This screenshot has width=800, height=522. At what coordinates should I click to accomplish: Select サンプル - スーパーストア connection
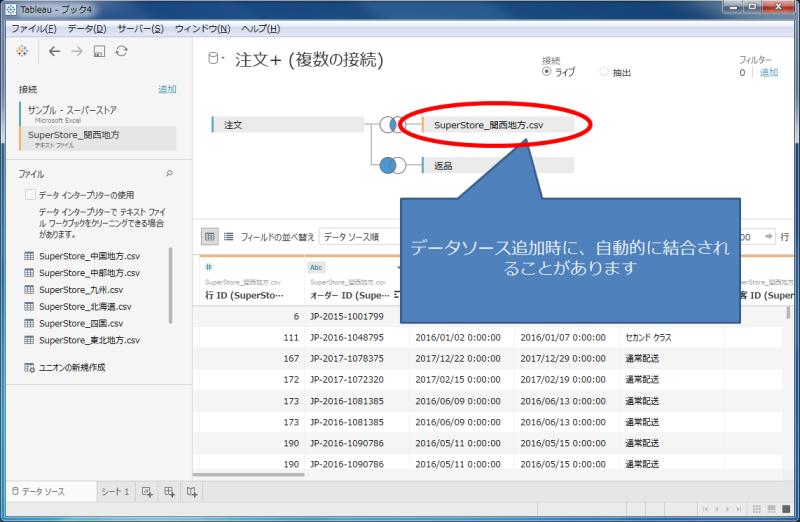point(98,114)
